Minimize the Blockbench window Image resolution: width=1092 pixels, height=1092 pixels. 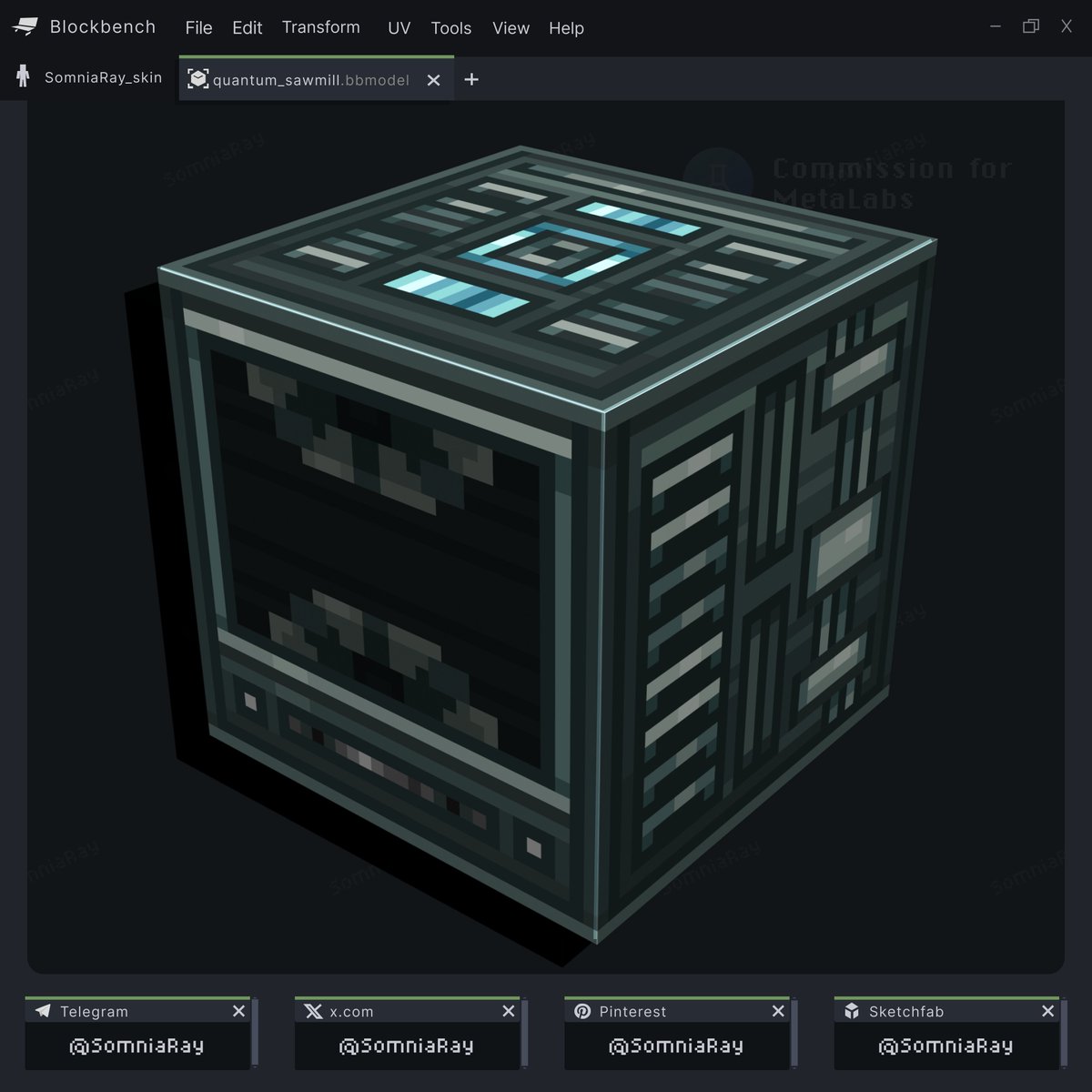pos(996,26)
